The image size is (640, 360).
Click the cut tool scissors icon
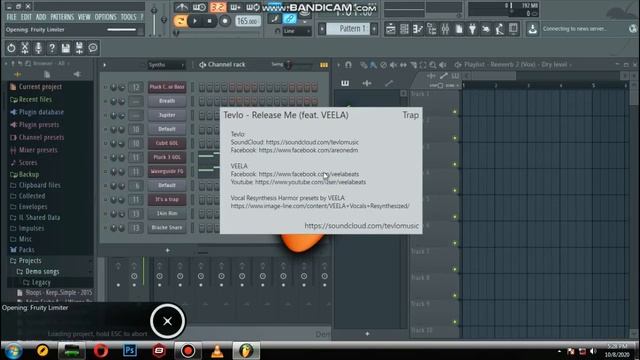25,48
